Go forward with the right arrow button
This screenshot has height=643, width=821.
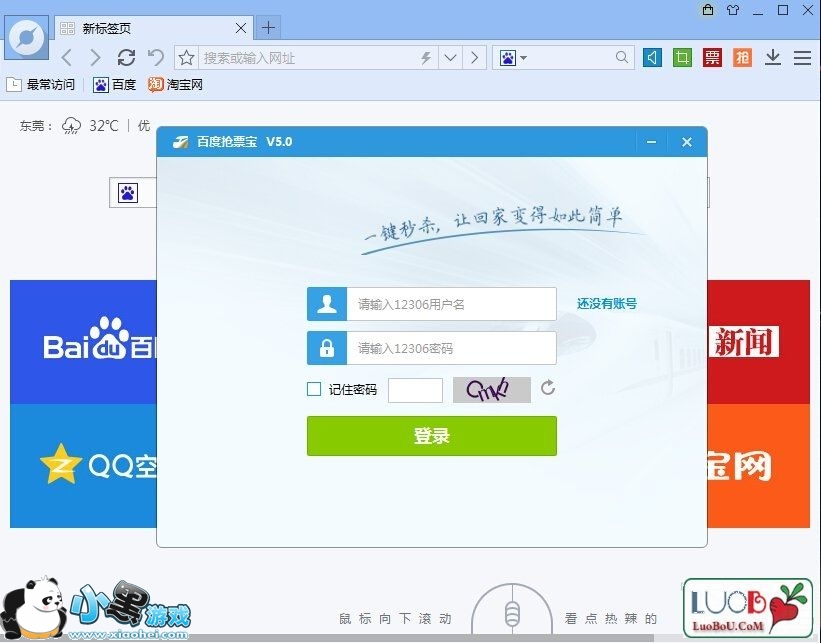[x=95, y=57]
